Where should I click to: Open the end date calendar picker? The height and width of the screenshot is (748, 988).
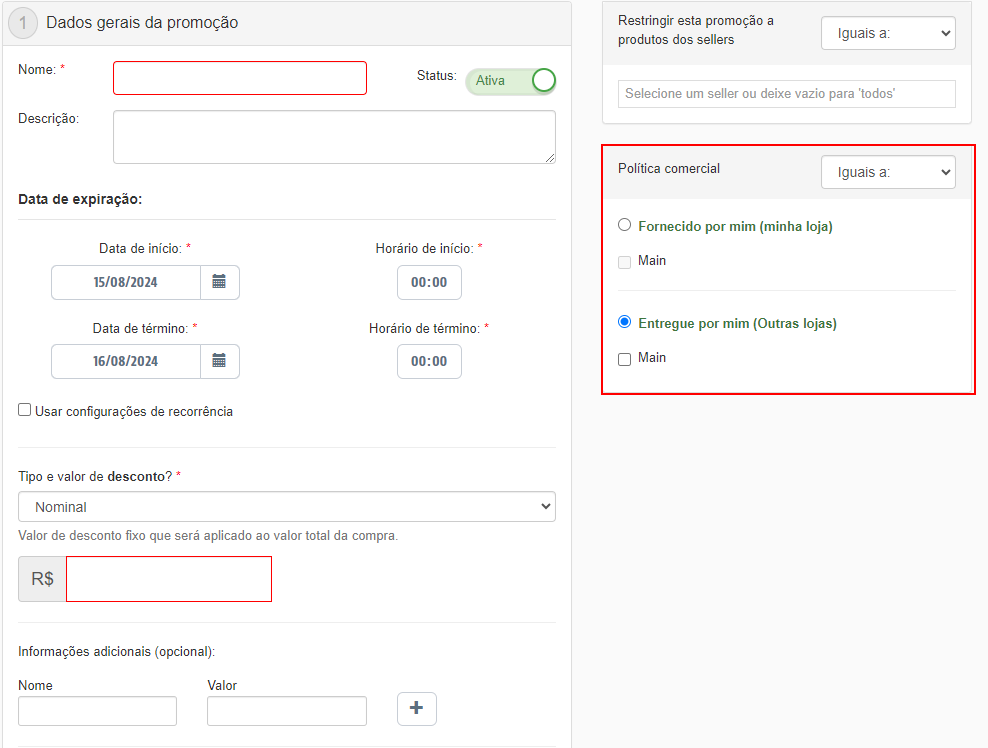tap(220, 361)
